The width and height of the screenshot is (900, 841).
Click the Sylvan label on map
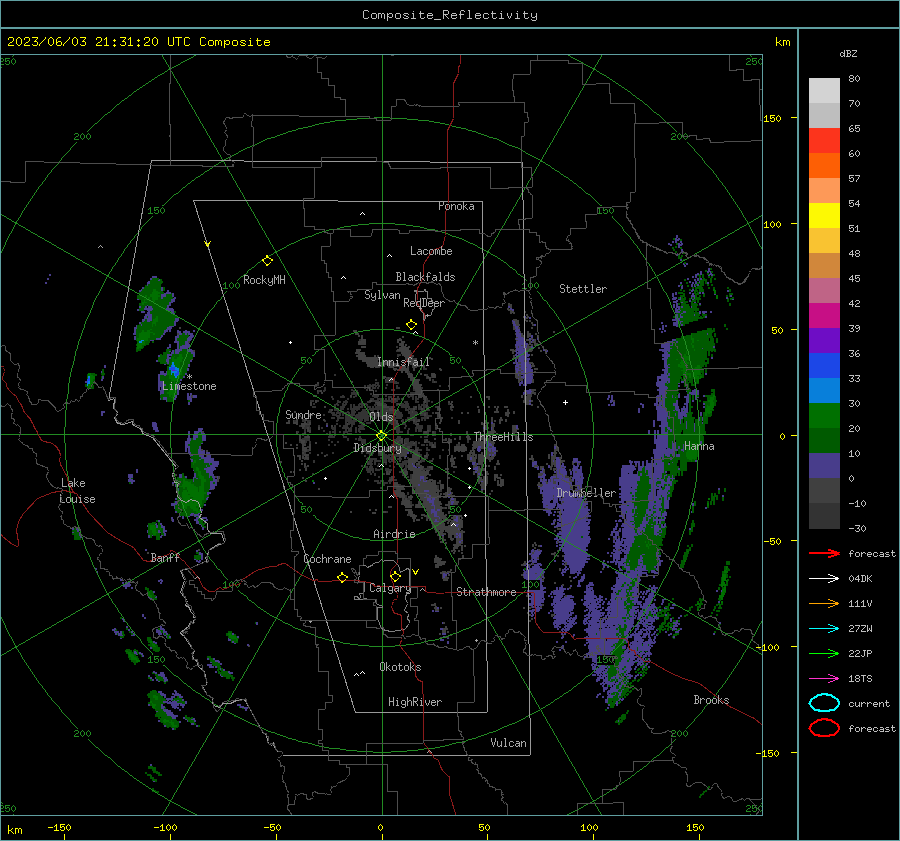pos(382,295)
